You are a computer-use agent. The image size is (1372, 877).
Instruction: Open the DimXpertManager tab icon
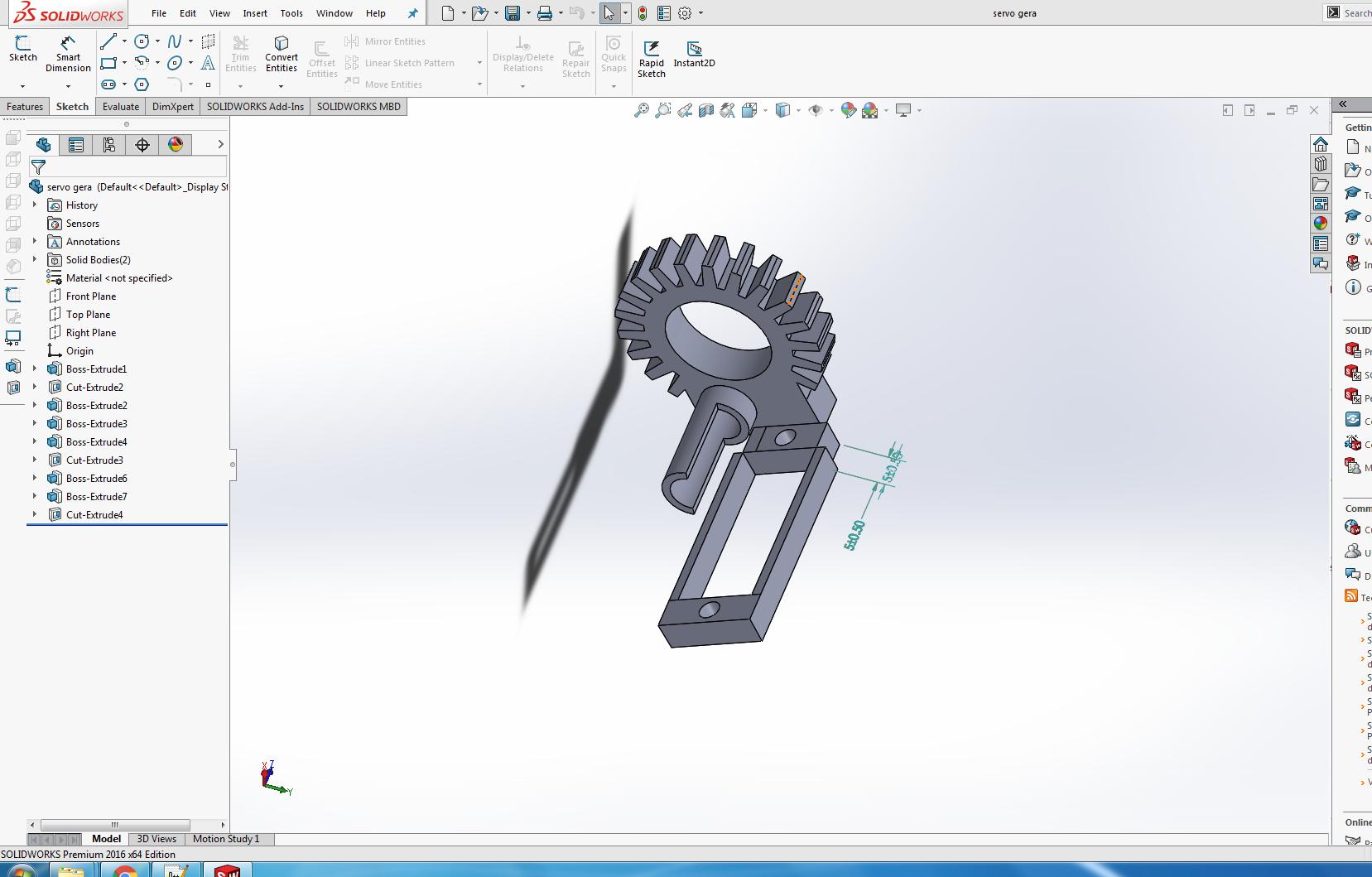pyautogui.click(x=142, y=145)
